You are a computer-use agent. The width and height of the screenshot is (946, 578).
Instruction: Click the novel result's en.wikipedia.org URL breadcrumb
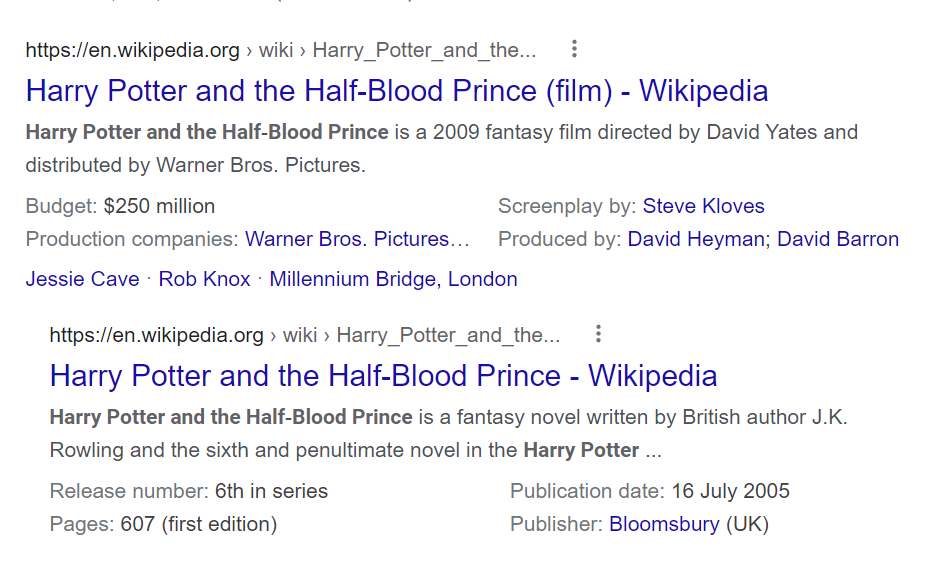tap(156, 335)
